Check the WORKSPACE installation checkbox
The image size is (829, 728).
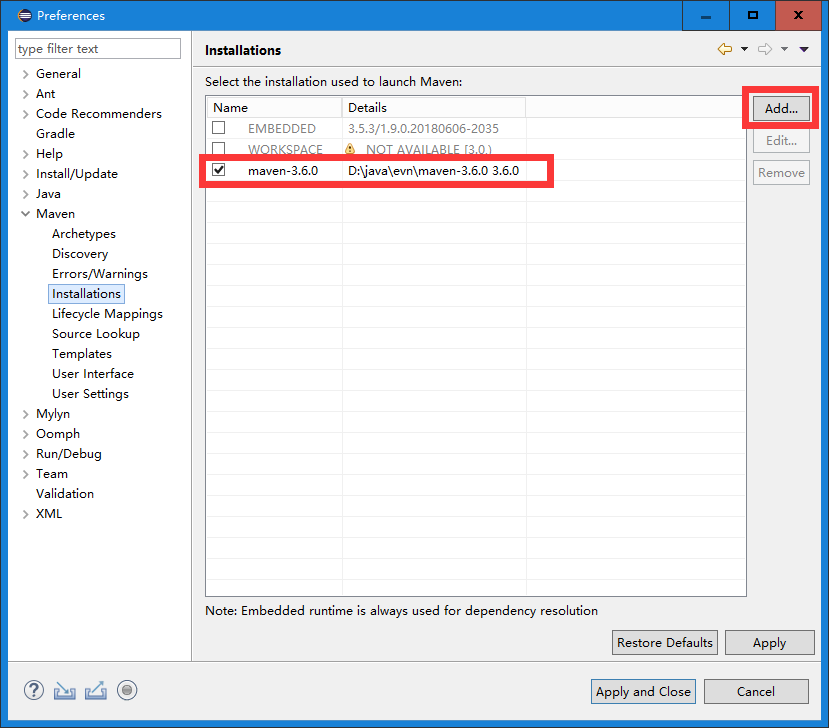pos(218,148)
